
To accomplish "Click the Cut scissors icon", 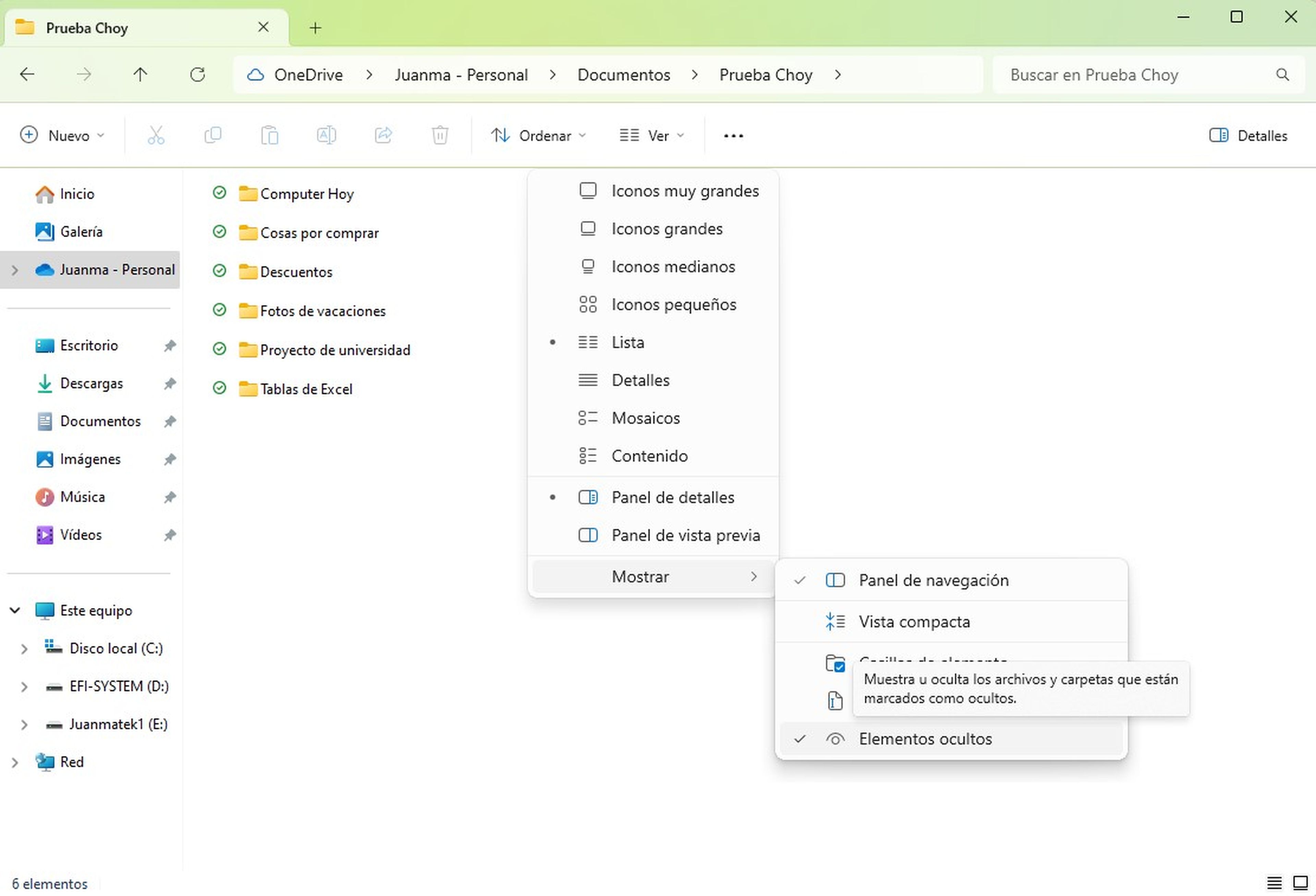I will (x=156, y=135).
